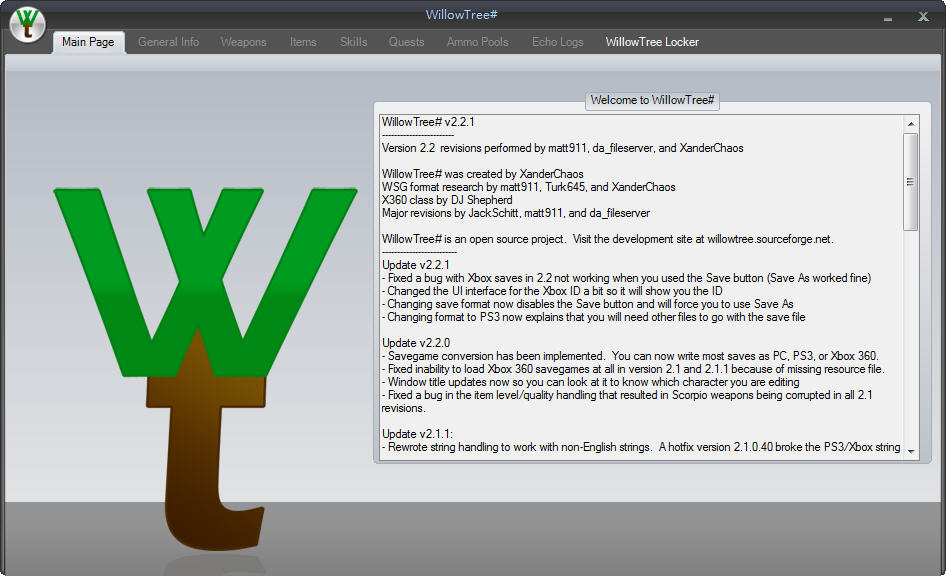Open the General Info tab
Screen dimensions: 946x576
tap(168, 42)
